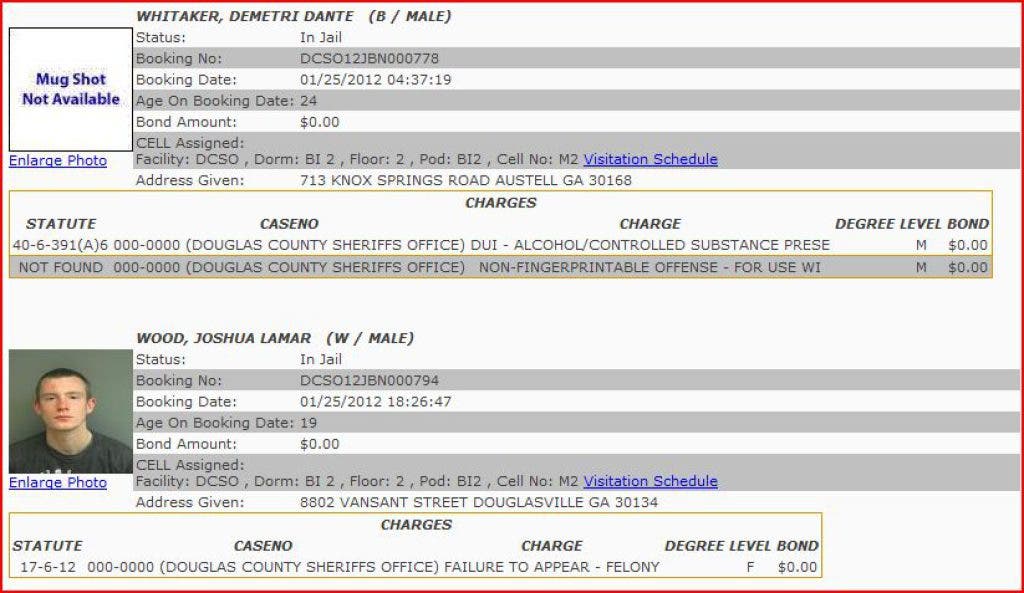Click the heading 'WHITAKER, DEMETRI DANTE'
The height and width of the screenshot is (593, 1024).
tap(245, 16)
